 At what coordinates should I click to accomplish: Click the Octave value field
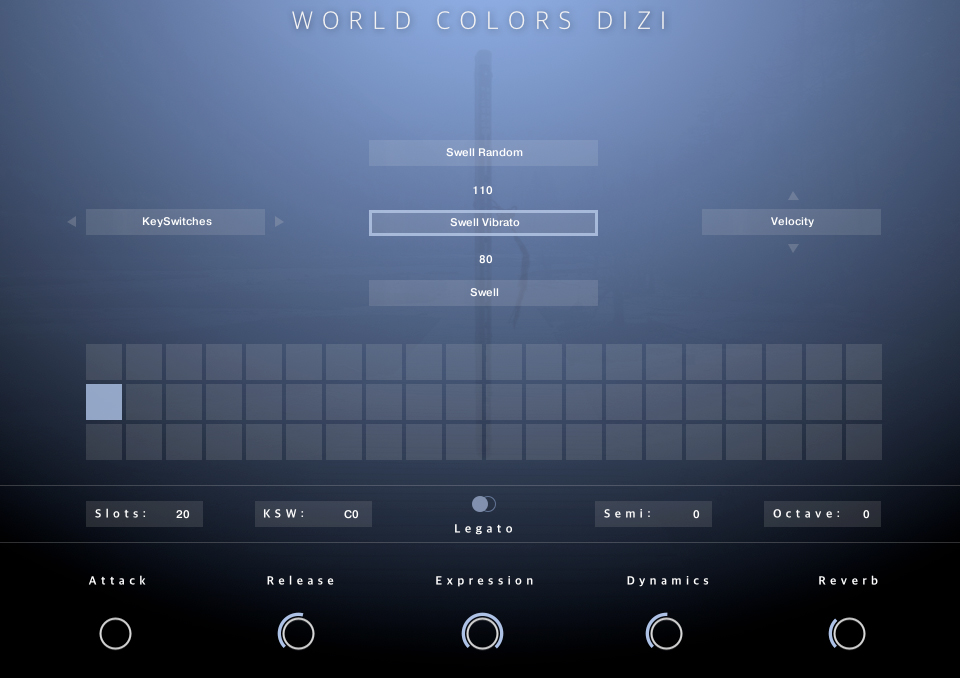coord(866,514)
